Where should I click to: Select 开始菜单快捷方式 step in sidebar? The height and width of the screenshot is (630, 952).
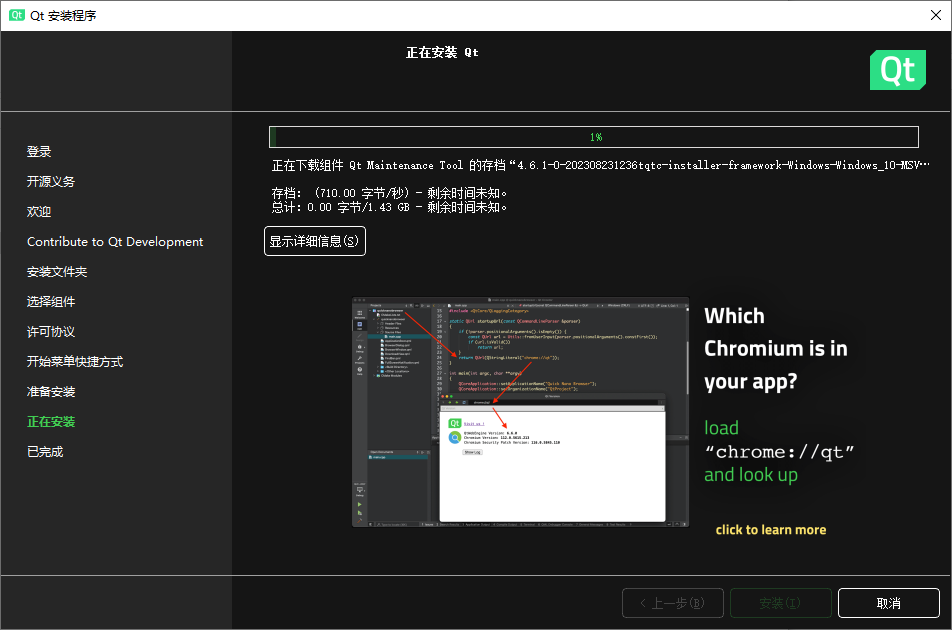coord(75,362)
